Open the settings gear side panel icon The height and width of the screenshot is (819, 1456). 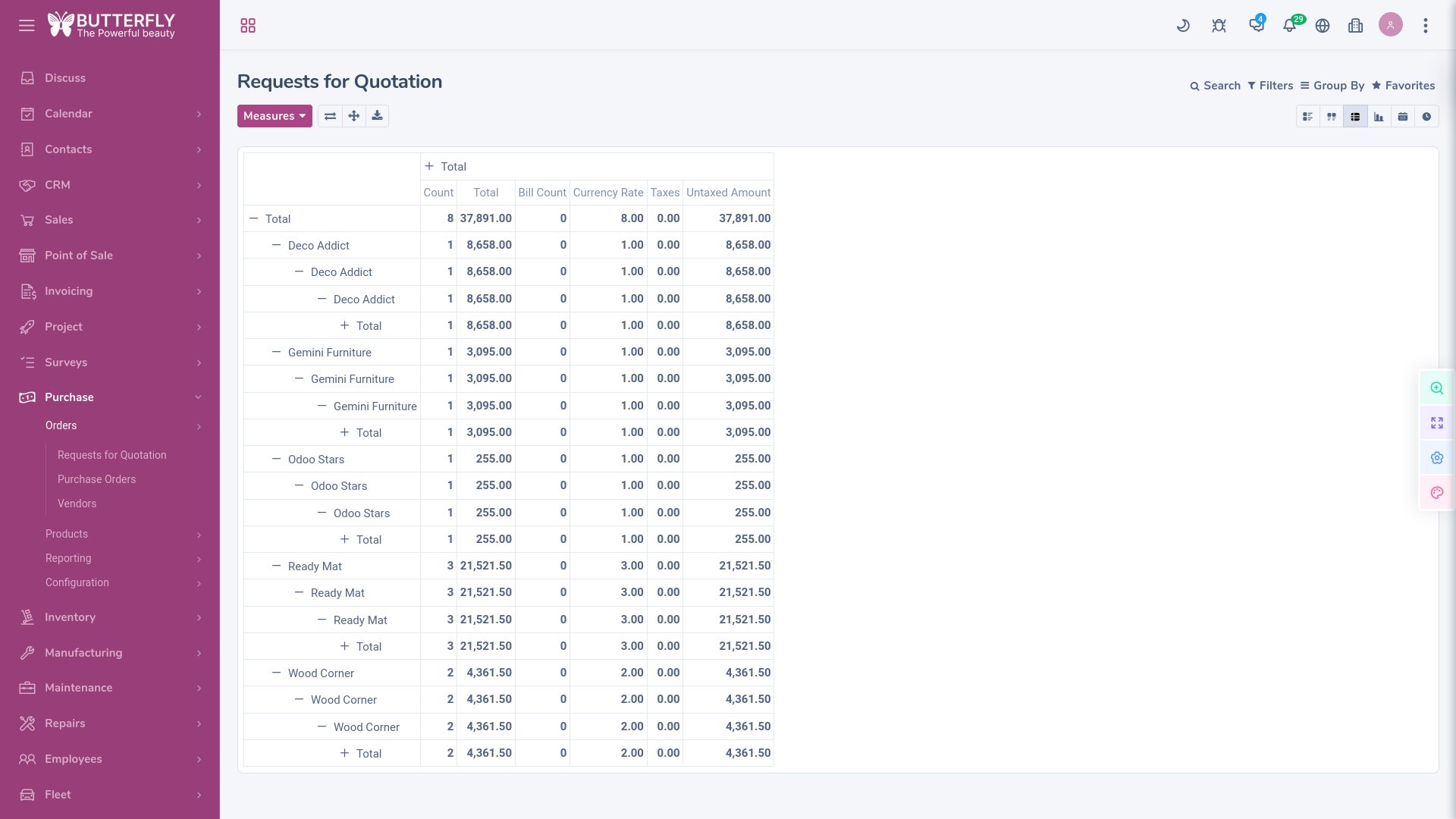tap(1437, 458)
